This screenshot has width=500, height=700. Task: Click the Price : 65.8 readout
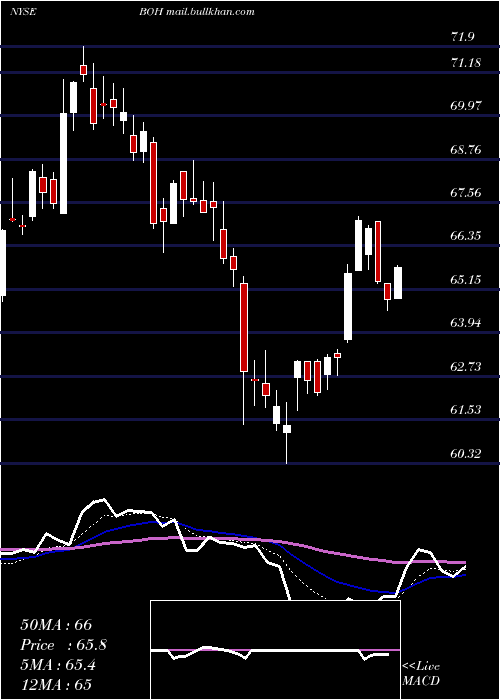[x=63, y=645]
